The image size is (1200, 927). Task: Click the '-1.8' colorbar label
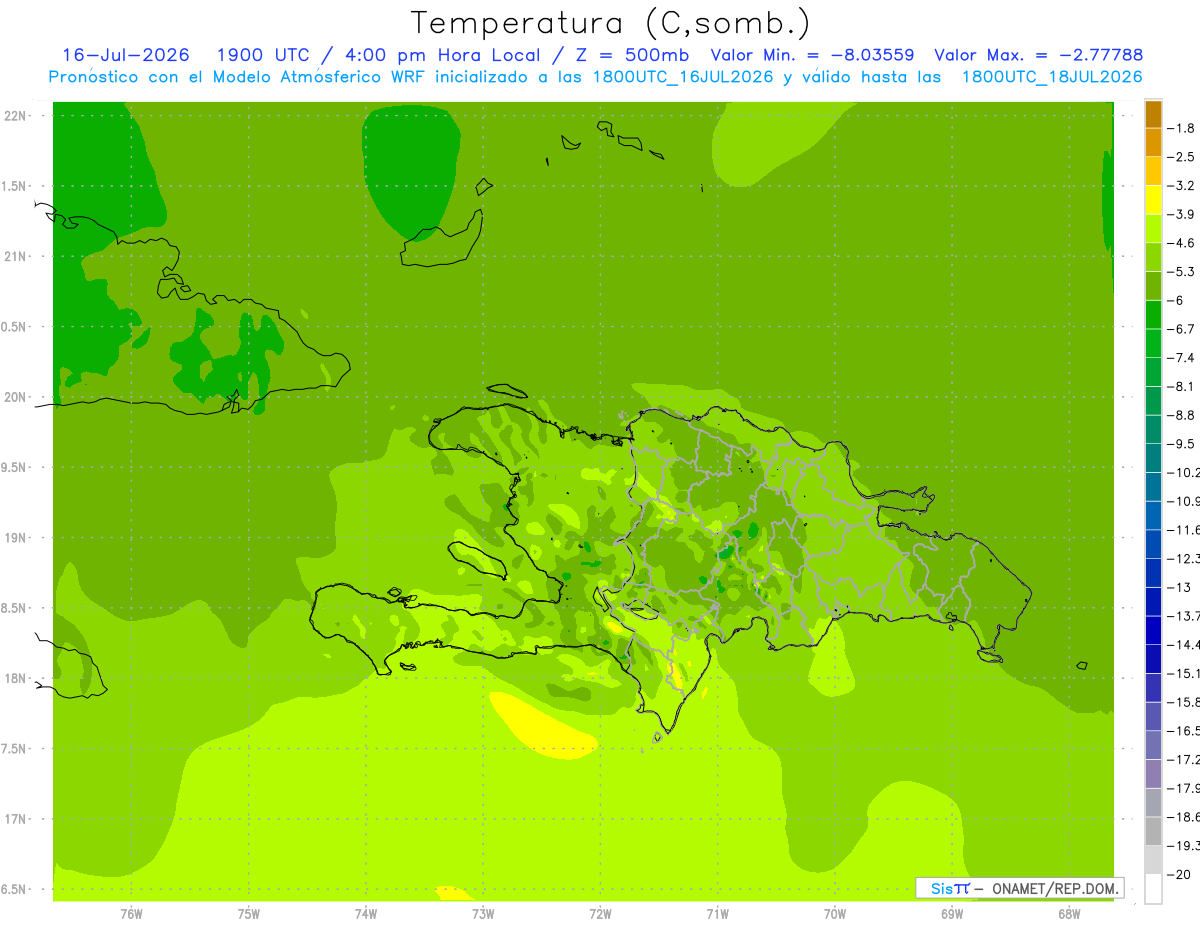click(x=1181, y=128)
